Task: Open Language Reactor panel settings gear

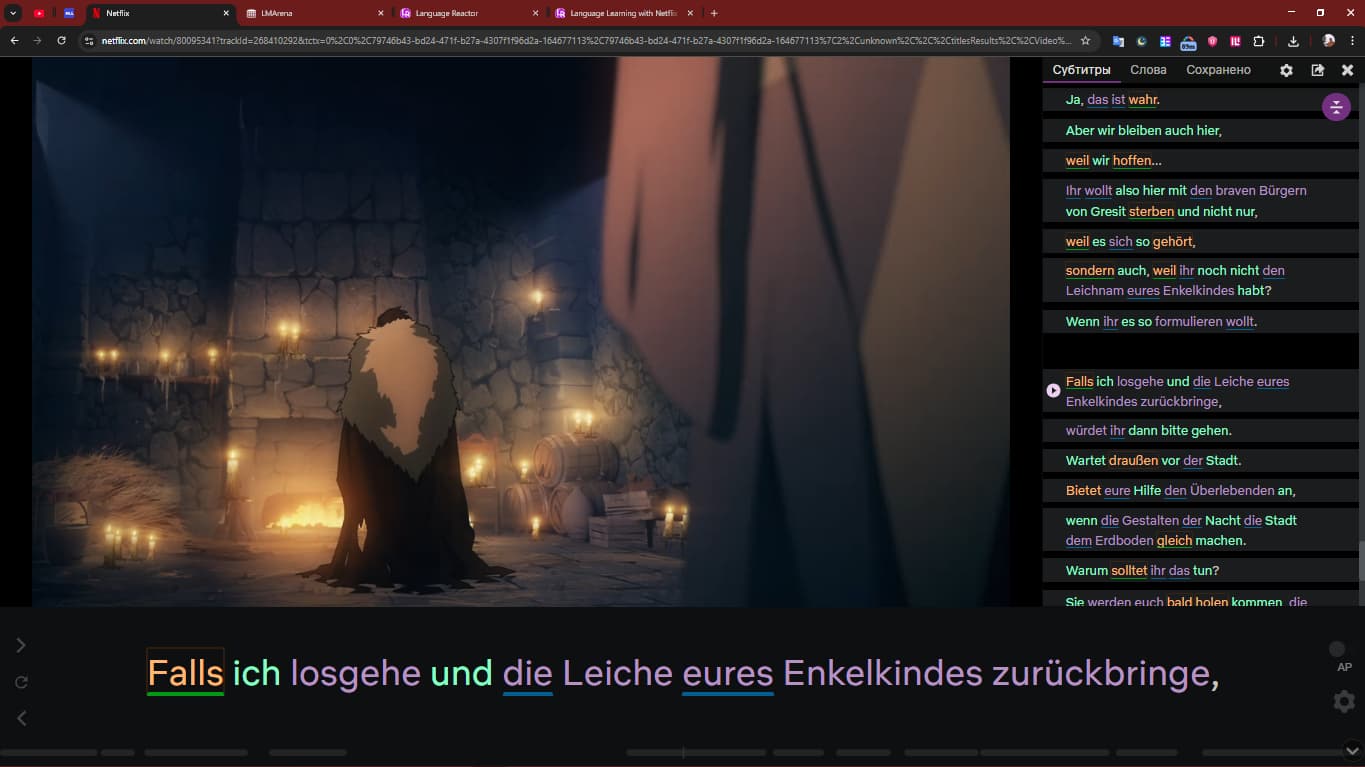Action: tap(1286, 70)
